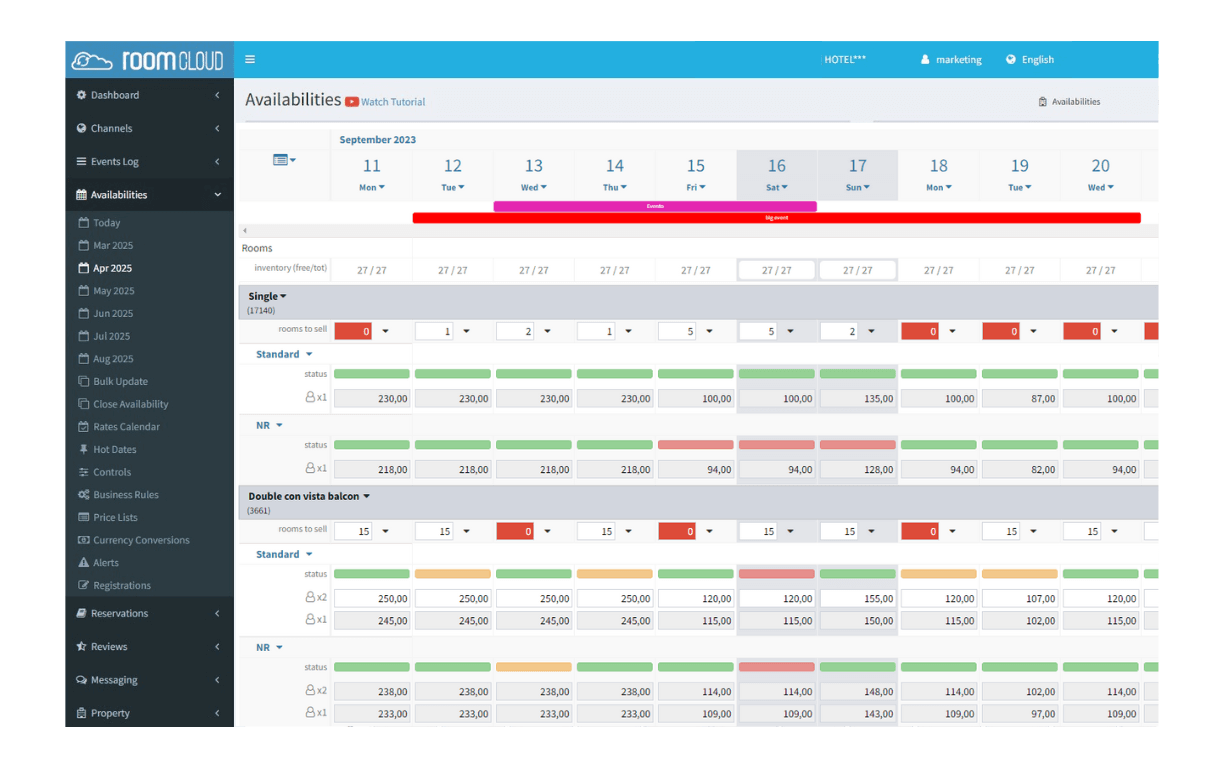The height and width of the screenshot is (768, 1224).
Task: Open Hot Dates pin item
Action: coord(114,450)
